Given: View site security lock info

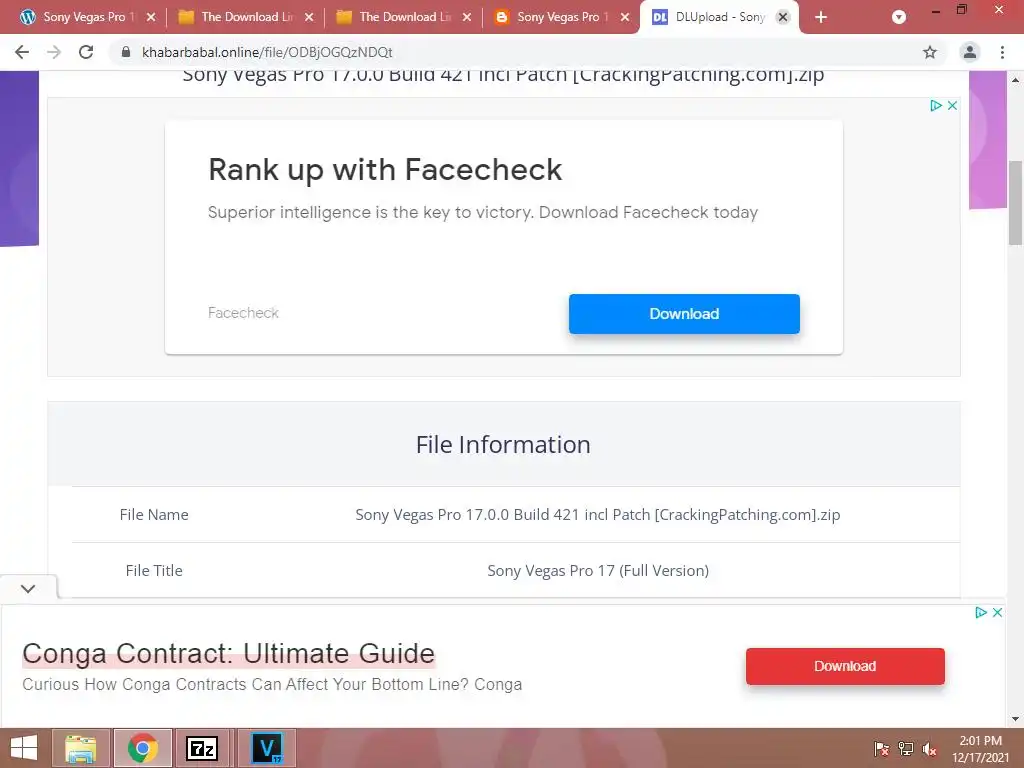Looking at the screenshot, I should [126, 52].
